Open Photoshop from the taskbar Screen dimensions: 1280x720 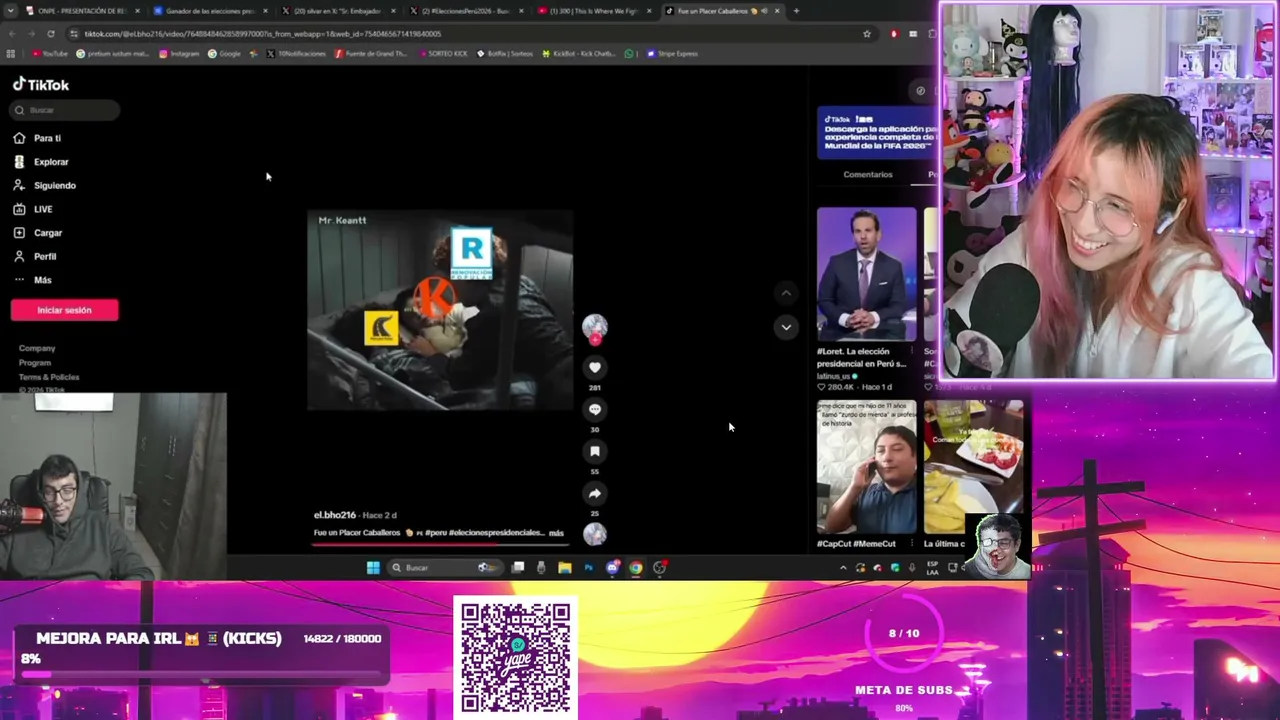pos(588,568)
